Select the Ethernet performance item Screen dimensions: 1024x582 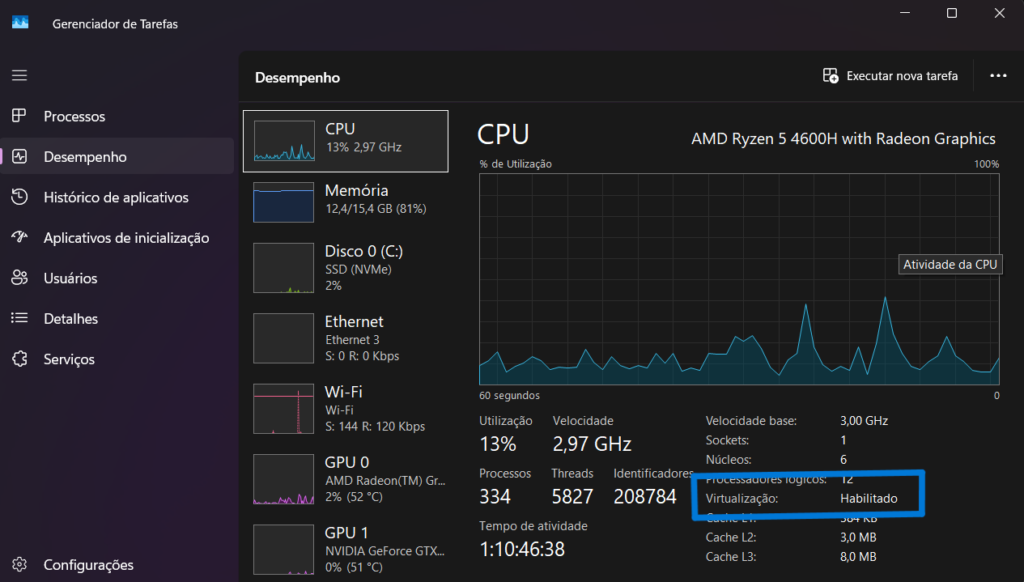click(x=346, y=338)
